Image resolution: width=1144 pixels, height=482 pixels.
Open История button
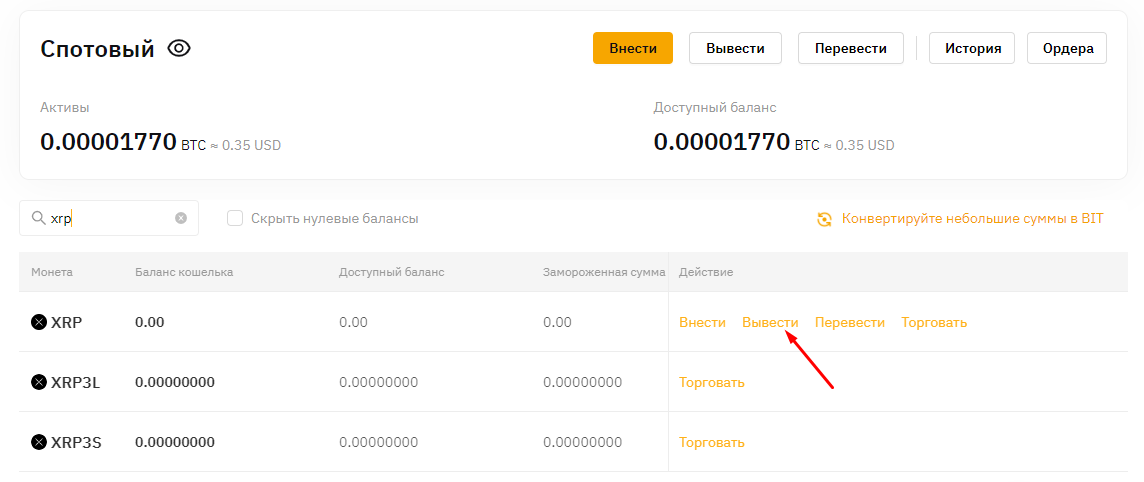point(972,48)
